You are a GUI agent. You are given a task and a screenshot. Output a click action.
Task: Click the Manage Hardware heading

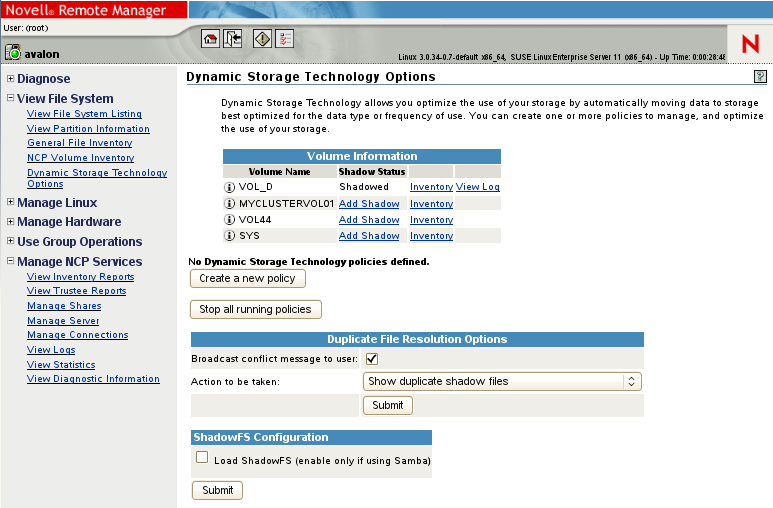pyautogui.click(x=69, y=222)
